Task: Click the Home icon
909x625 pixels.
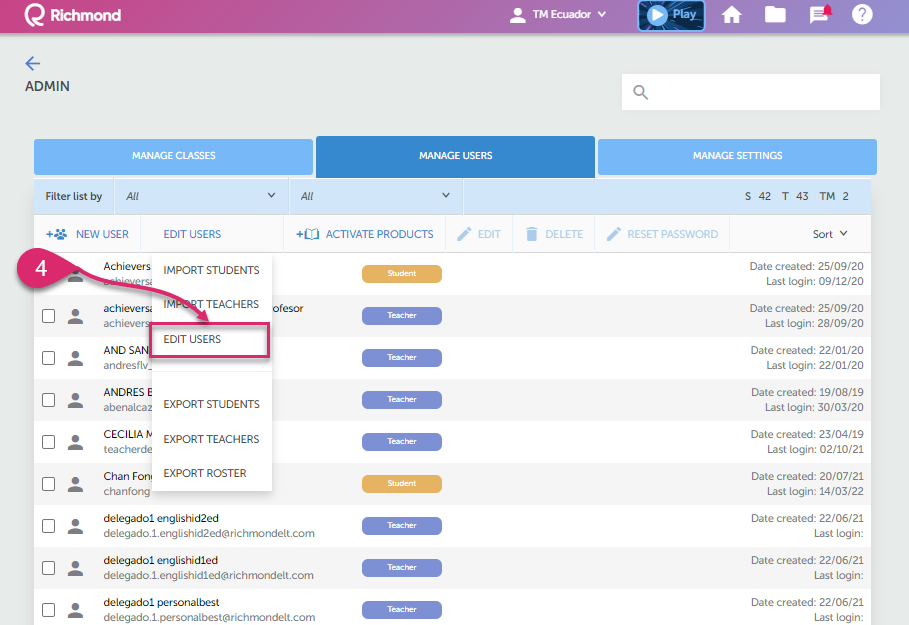Action: pyautogui.click(x=731, y=16)
